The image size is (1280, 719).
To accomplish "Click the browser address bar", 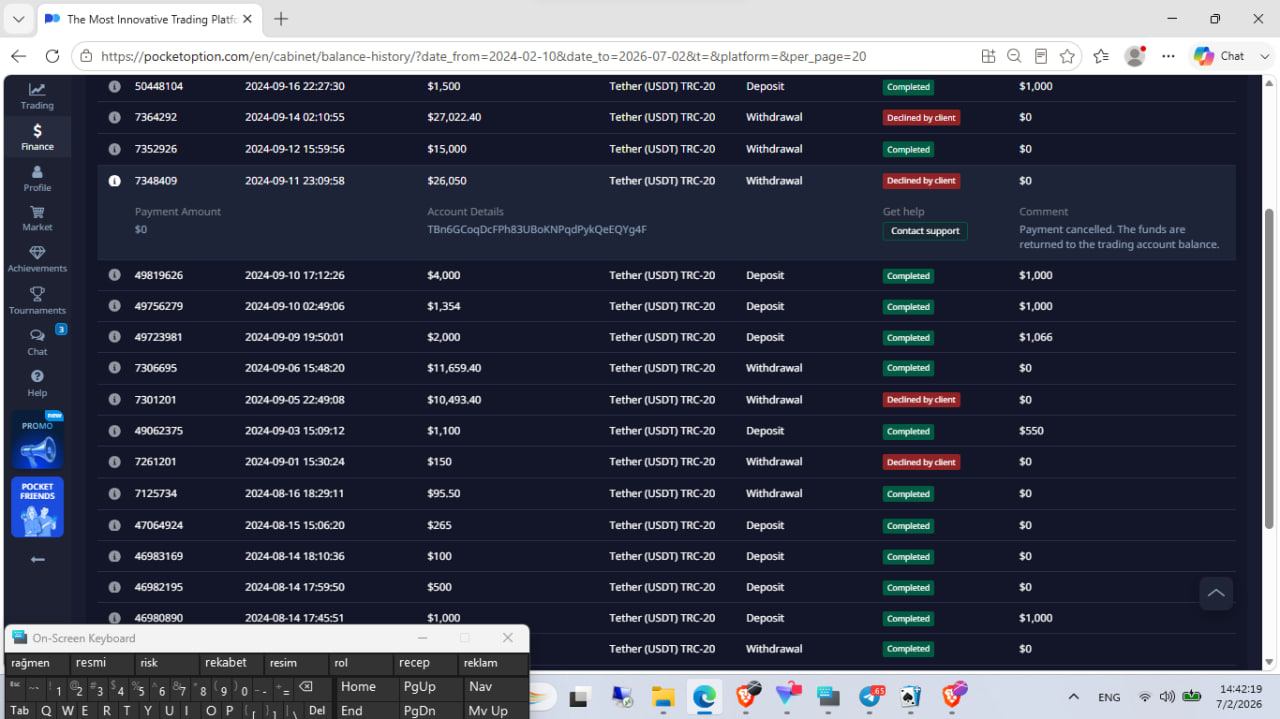I will click(520, 57).
